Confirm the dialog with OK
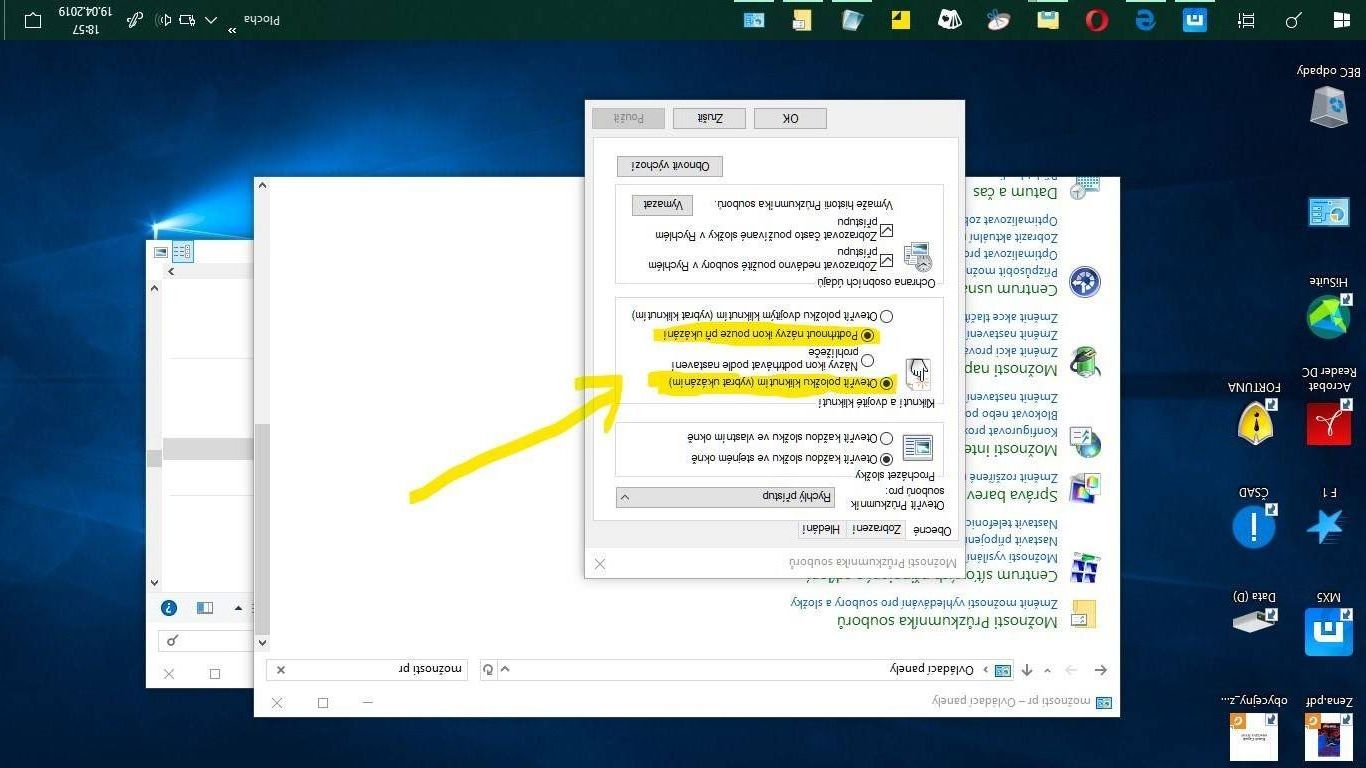Image resolution: width=1366 pixels, height=768 pixels. (790, 119)
